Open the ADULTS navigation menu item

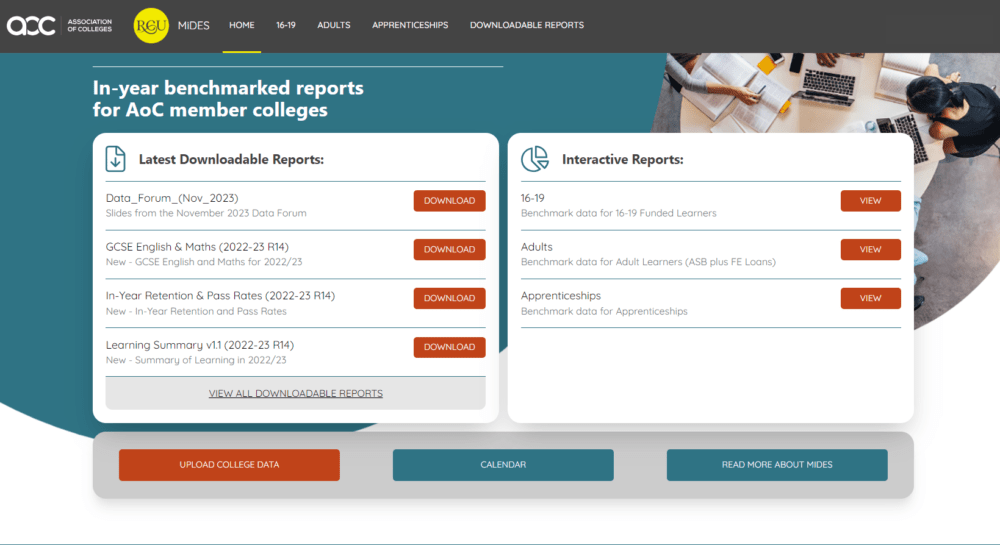(x=334, y=25)
